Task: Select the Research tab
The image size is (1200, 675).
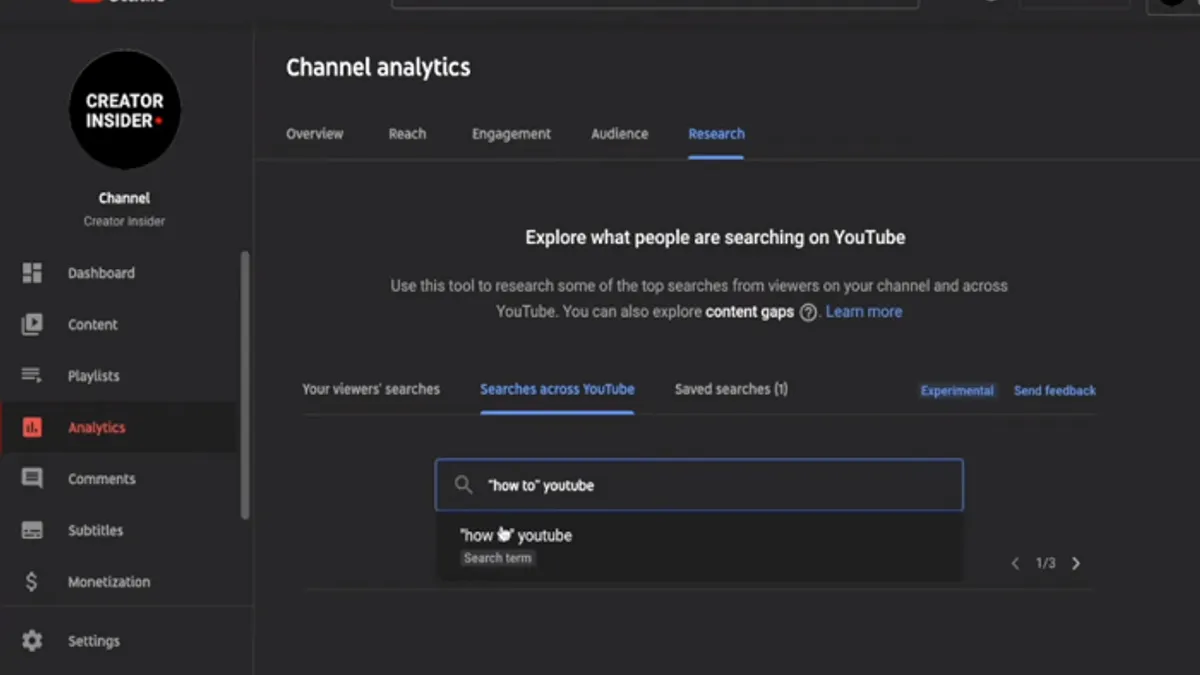Action: pyautogui.click(x=716, y=134)
